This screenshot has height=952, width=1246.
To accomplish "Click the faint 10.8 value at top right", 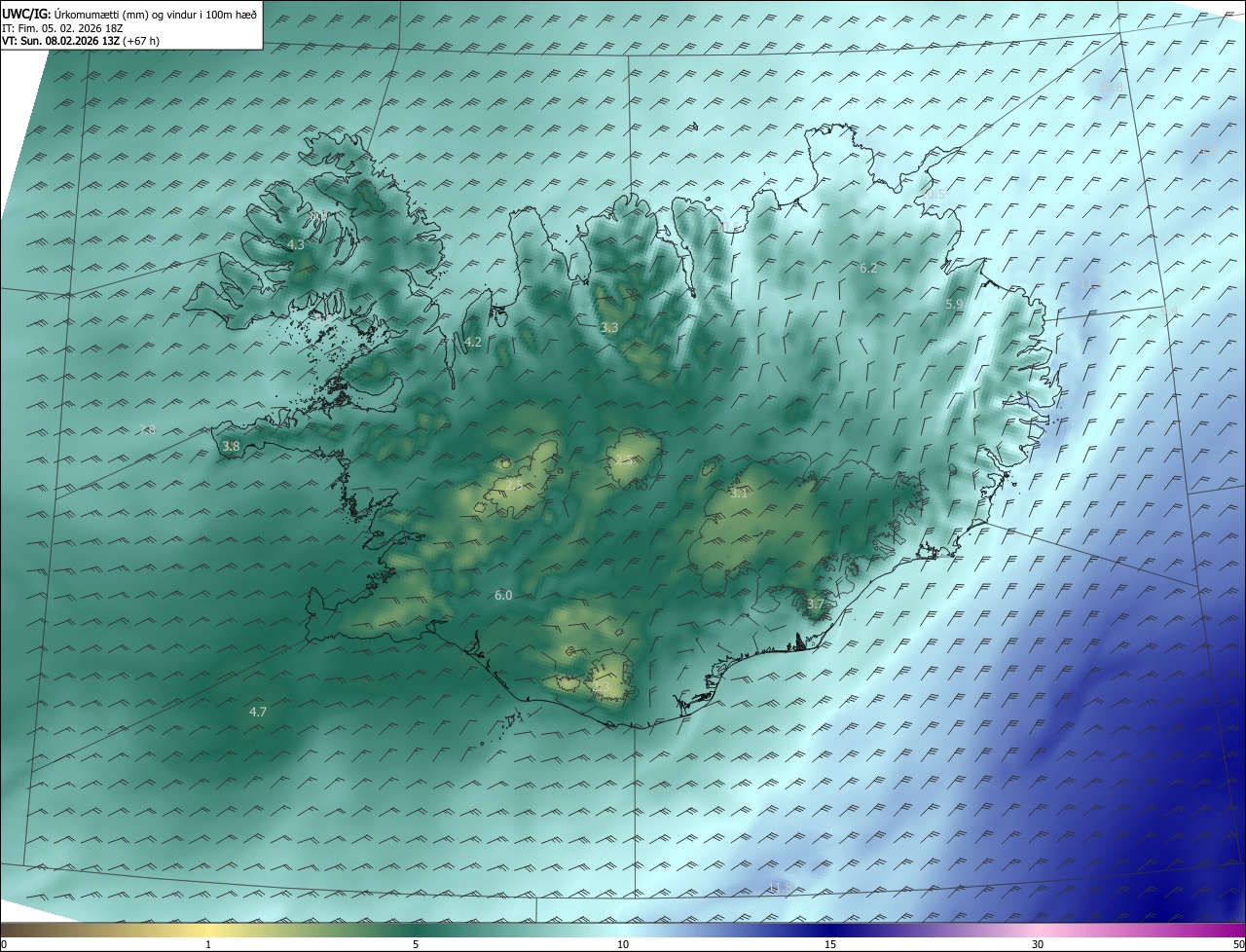I will [x=1111, y=87].
